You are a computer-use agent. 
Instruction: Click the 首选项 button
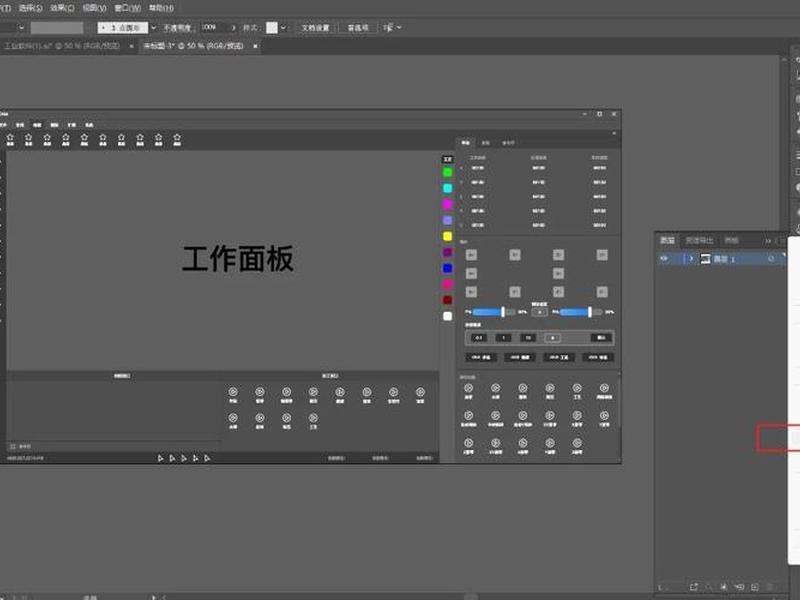coord(358,28)
